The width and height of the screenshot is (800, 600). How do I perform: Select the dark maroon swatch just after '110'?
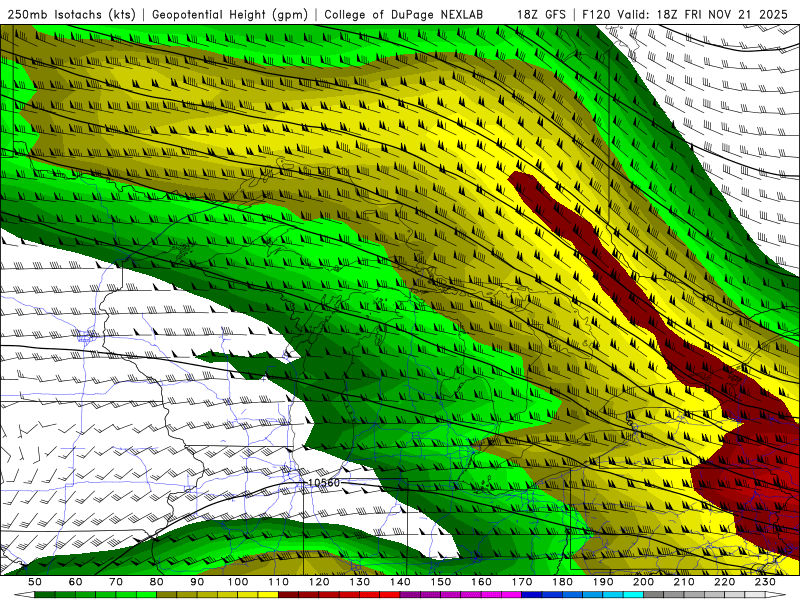click(289, 595)
